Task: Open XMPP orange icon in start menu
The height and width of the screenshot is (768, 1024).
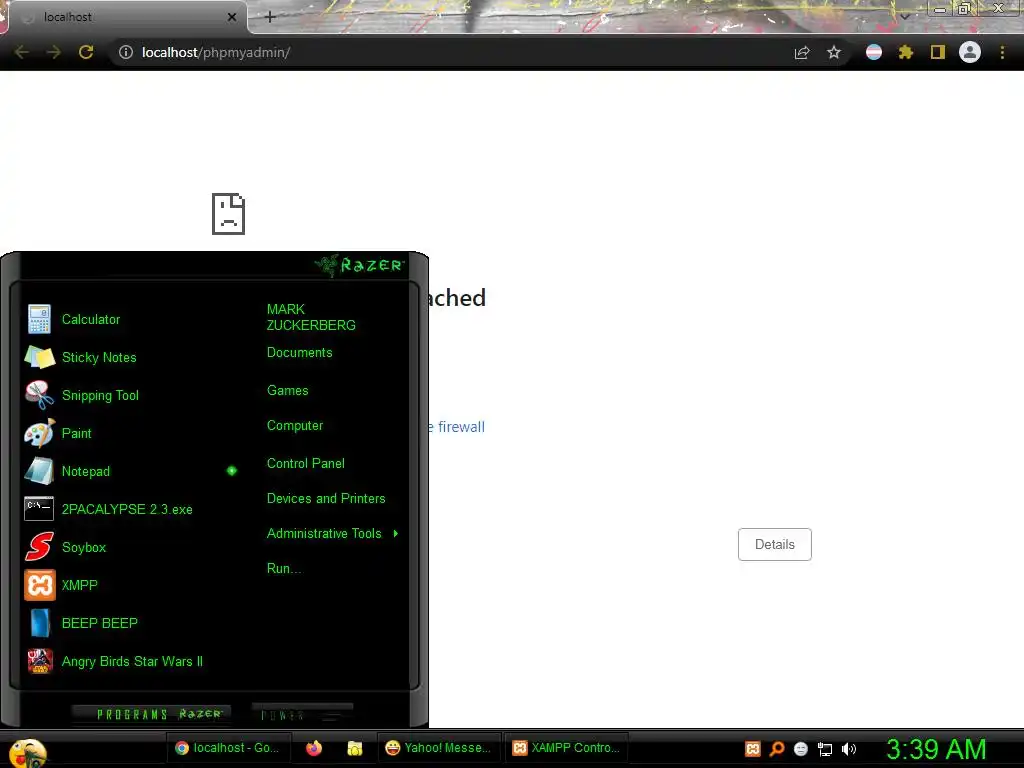Action: (x=39, y=584)
